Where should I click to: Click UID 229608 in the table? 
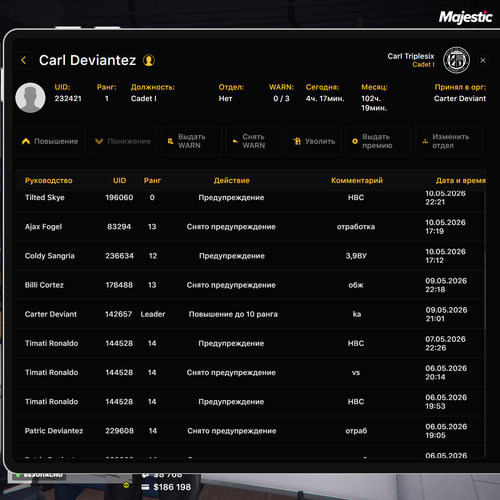119,431
